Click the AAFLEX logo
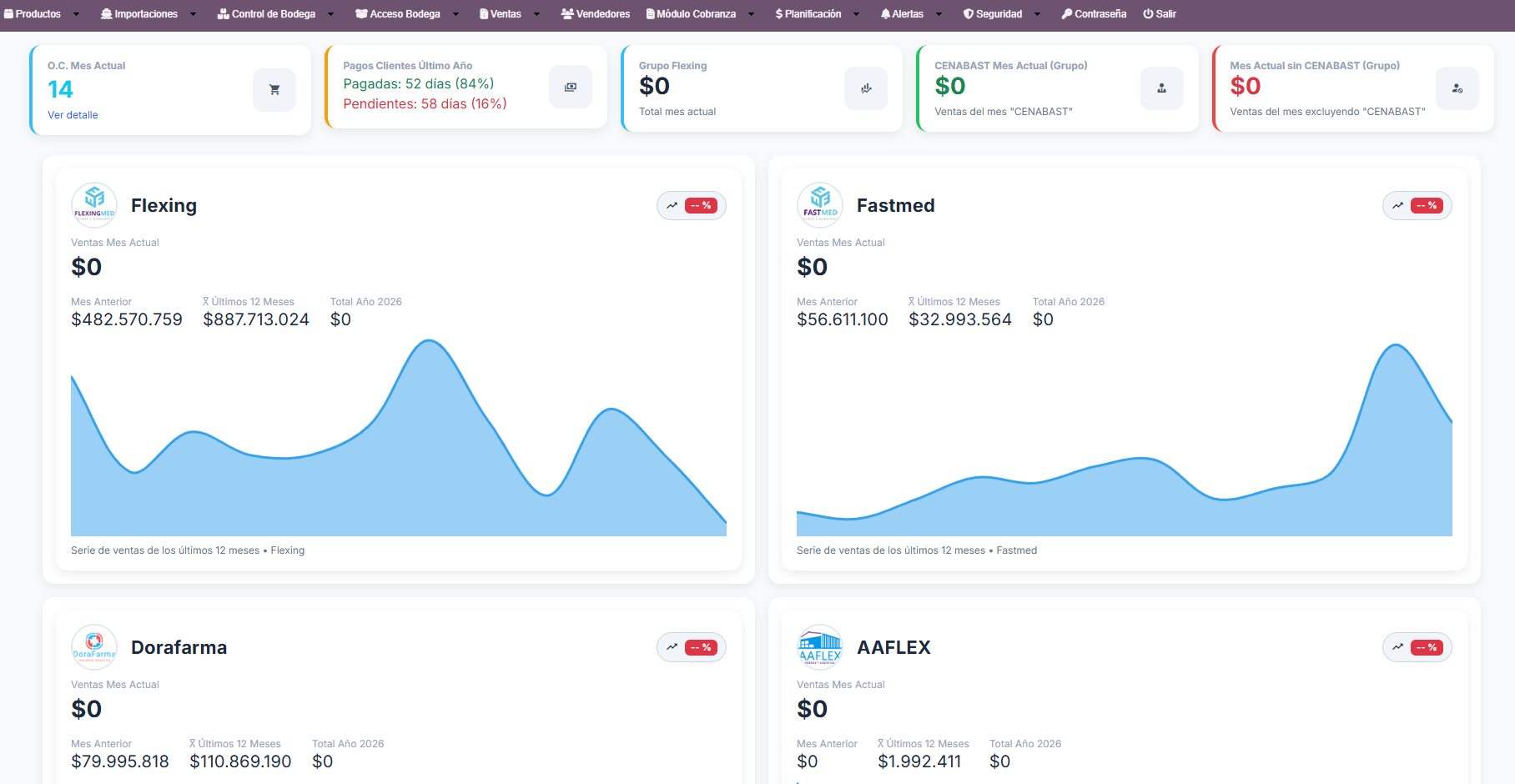 [x=820, y=647]
